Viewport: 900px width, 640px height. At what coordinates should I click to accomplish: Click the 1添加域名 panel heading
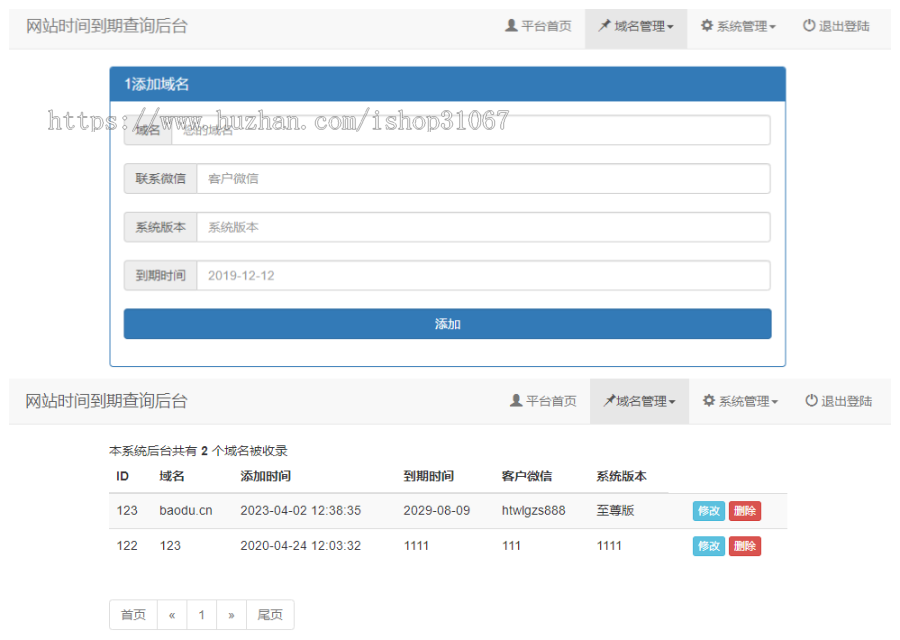(x=157, y=84)
